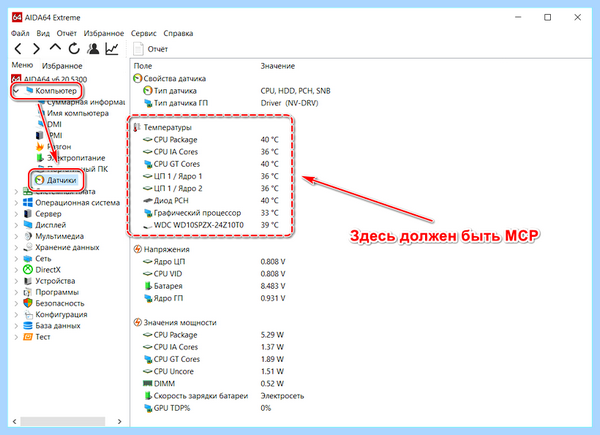Viewport: 600px width, 435px height.
Task: Click the Поле column header
Action: 143,66
